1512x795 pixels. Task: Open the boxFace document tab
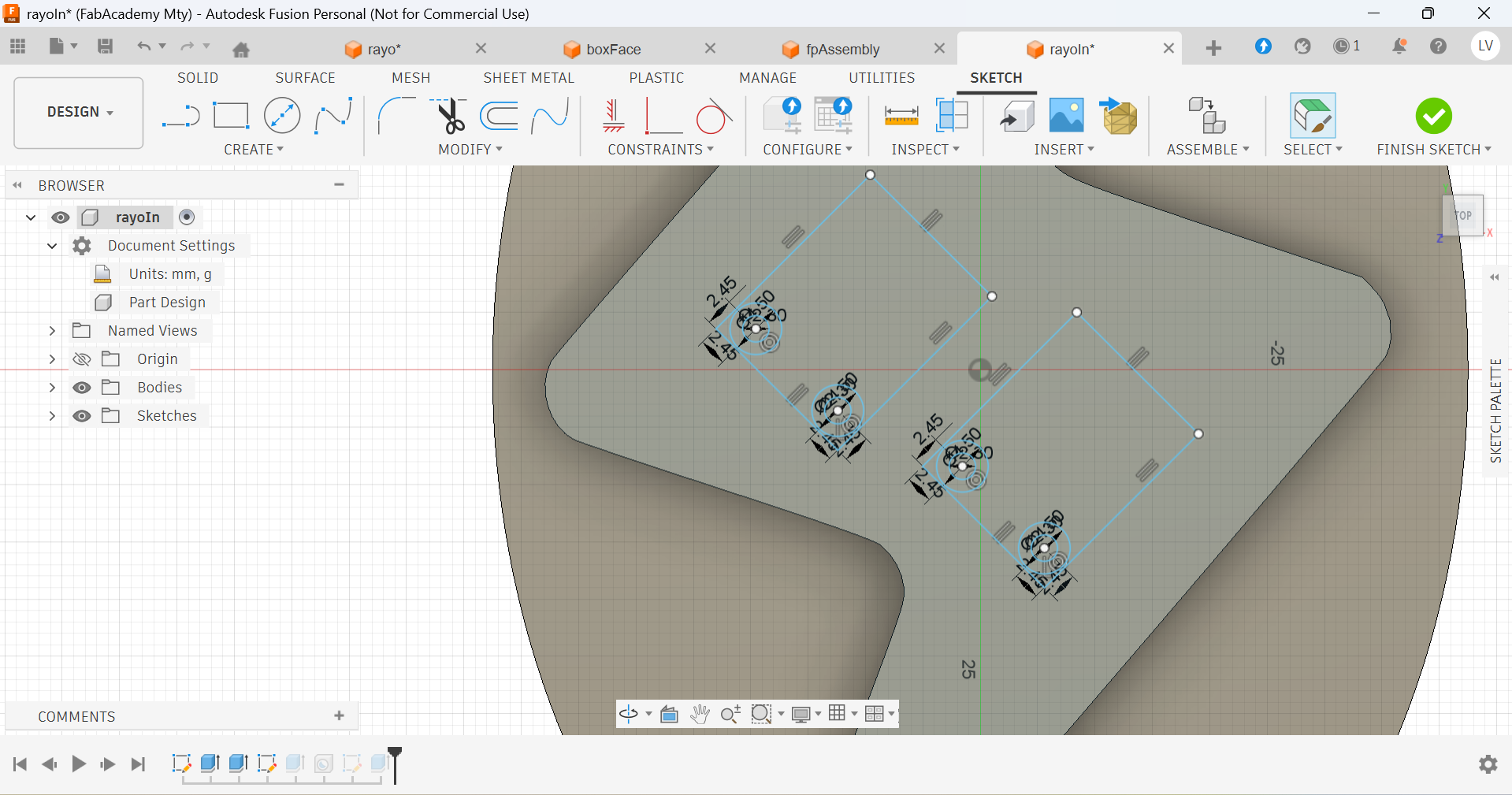(613, 49)
